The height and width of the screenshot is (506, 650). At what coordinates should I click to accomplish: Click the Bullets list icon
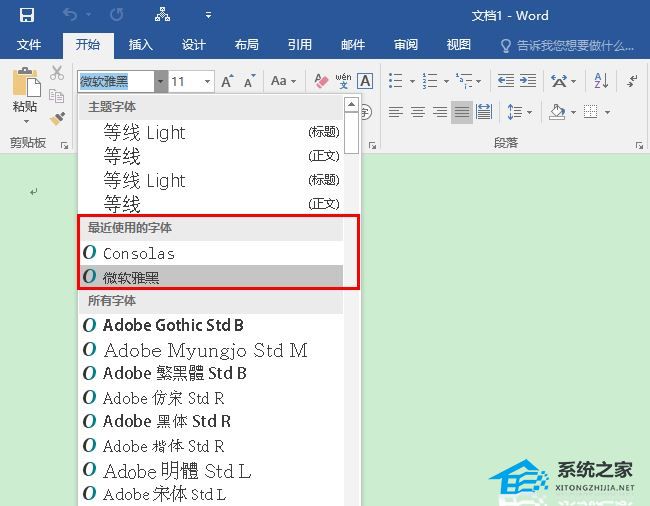pos(396,80)
